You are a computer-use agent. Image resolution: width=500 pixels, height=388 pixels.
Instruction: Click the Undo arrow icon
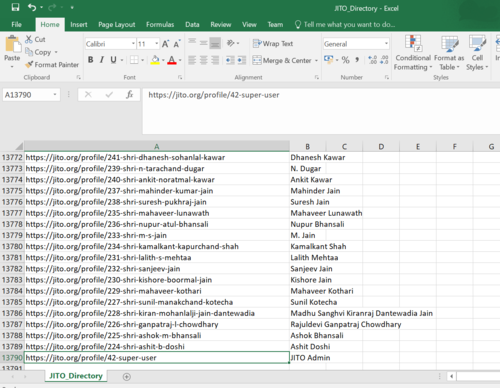coord(32,7)
